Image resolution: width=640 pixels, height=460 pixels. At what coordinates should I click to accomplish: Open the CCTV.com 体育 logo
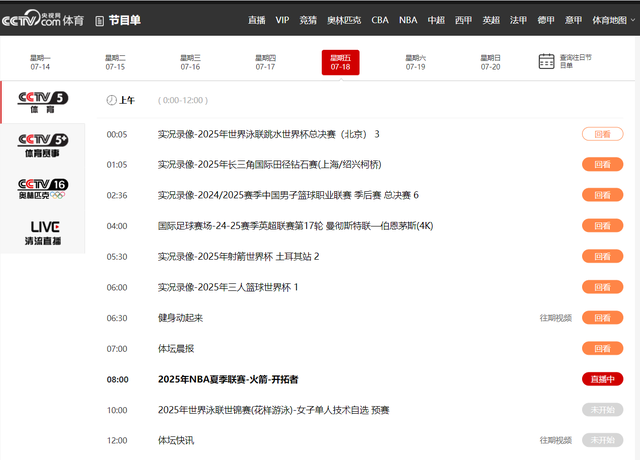(x=43, y=19)
